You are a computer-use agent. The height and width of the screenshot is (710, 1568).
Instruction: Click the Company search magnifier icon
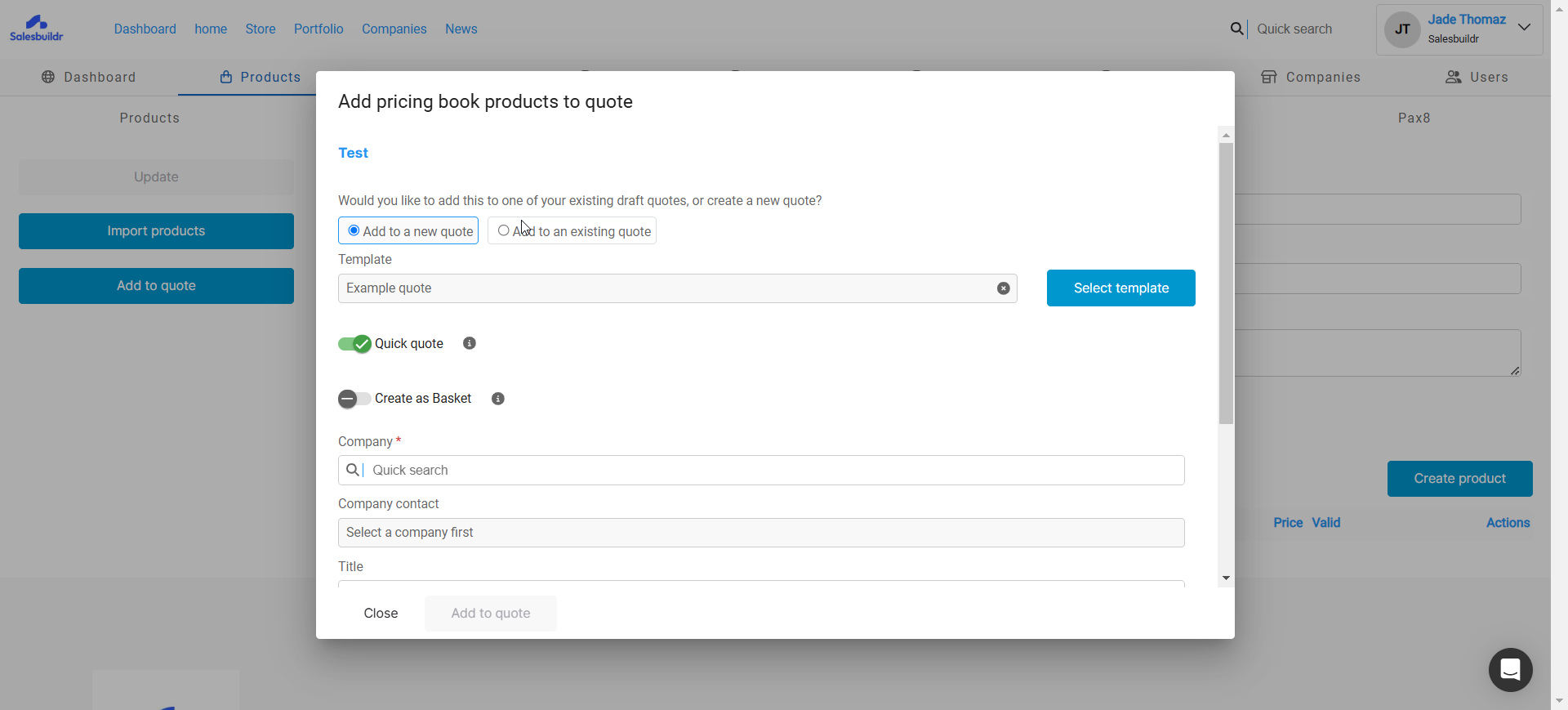coord(353,470)
